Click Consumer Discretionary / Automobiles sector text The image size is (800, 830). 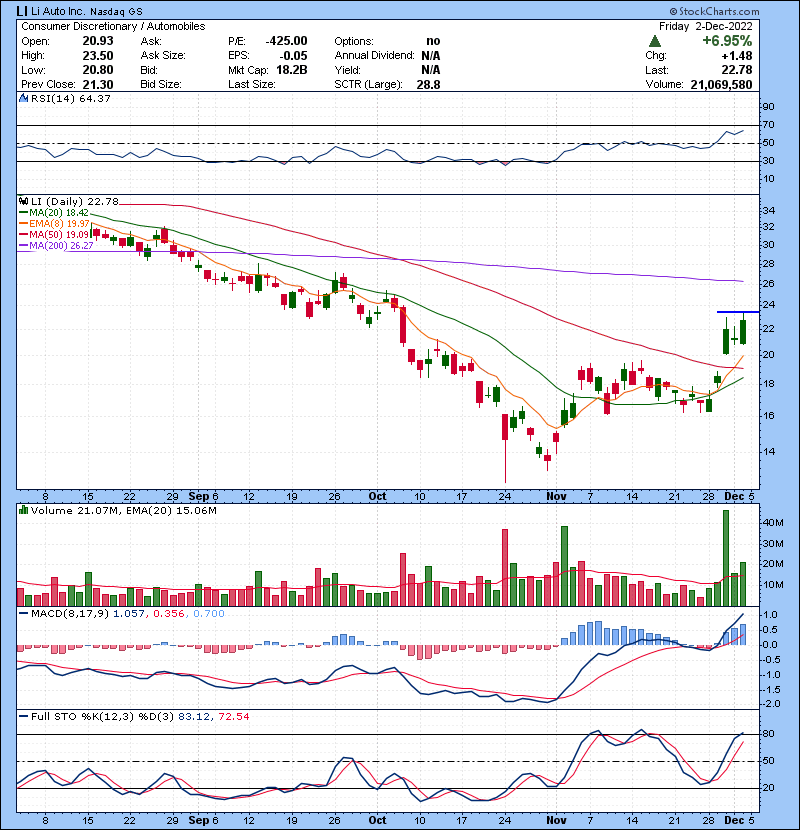[x=113, y=26]
